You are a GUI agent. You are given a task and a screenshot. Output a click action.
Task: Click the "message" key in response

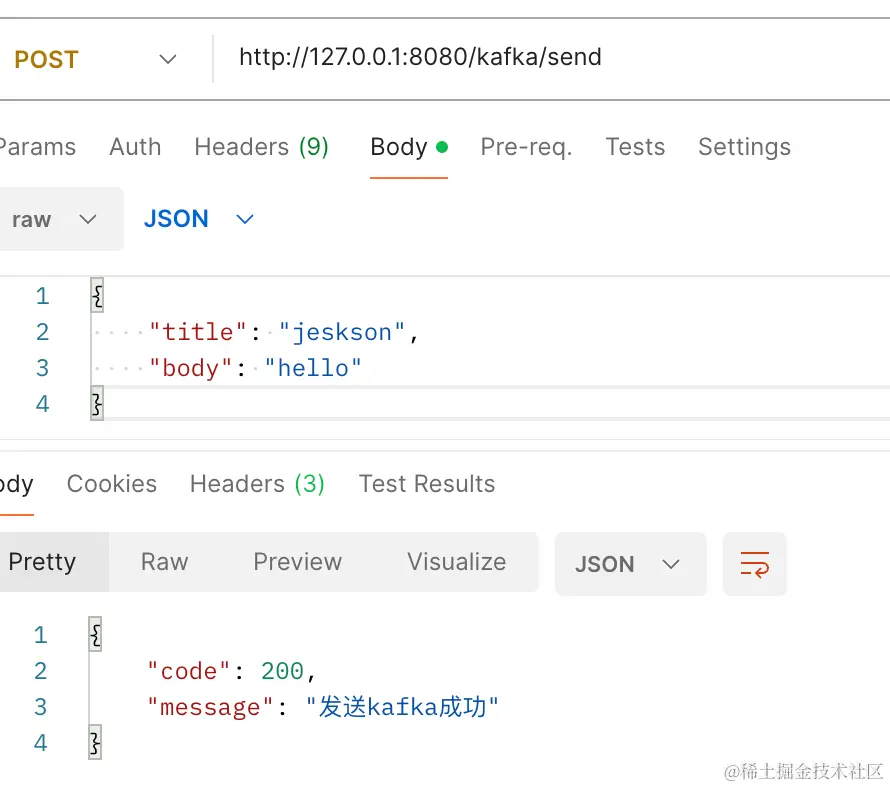click(x=210, y=707)
